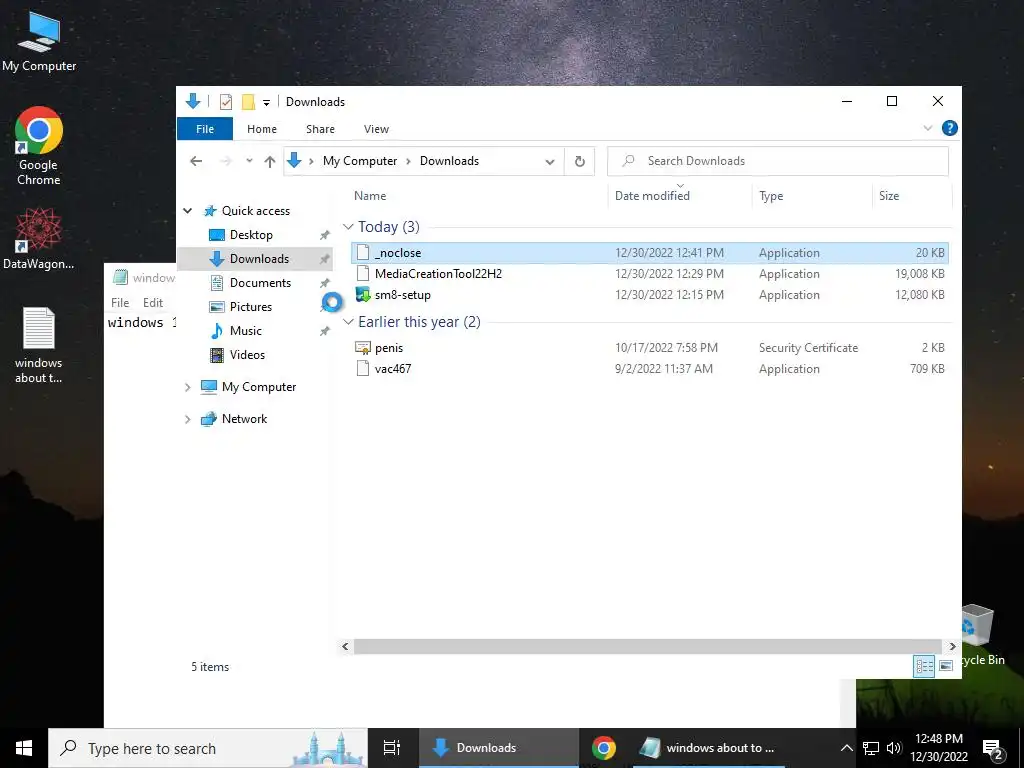Open Explorer Help via the question mark

point(950,128)
